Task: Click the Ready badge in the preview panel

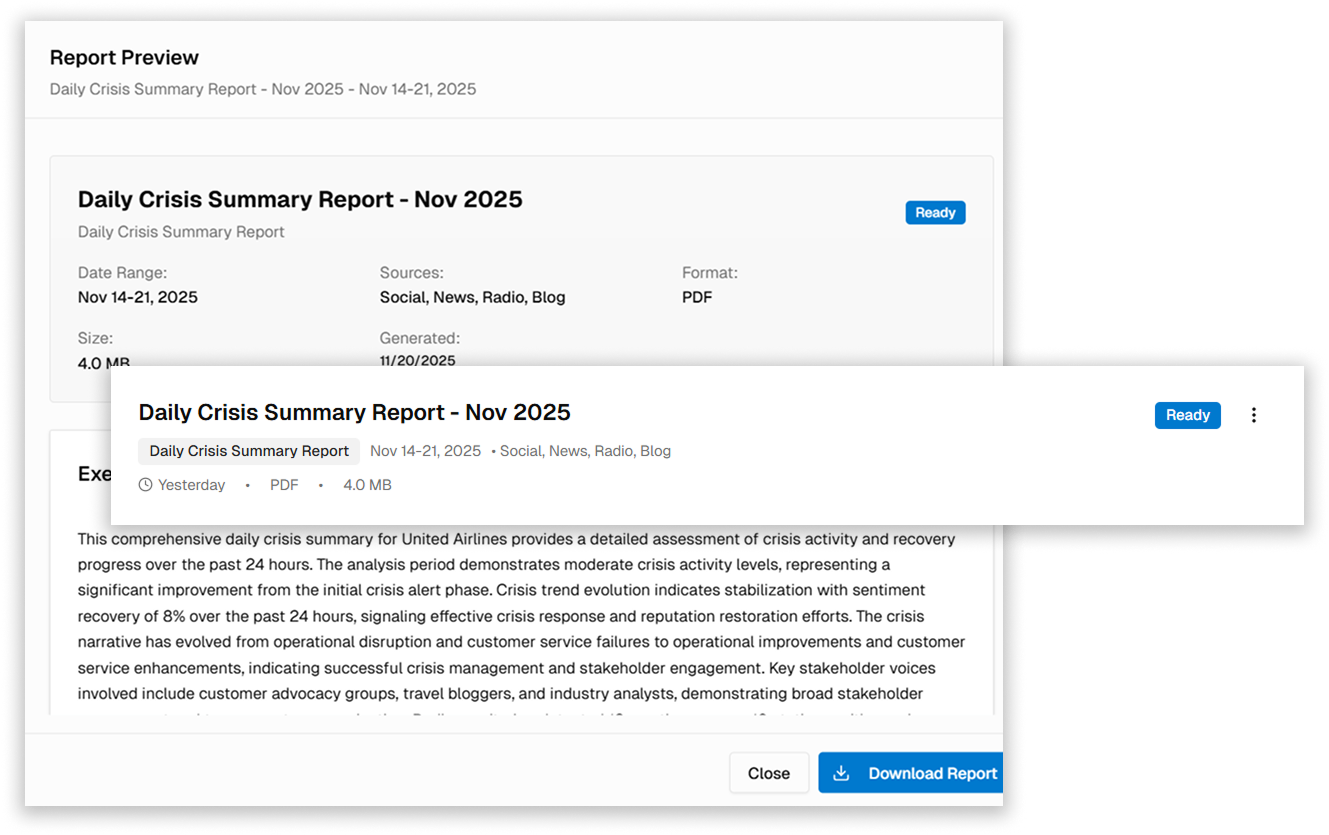Action: [x=935, y=212]
